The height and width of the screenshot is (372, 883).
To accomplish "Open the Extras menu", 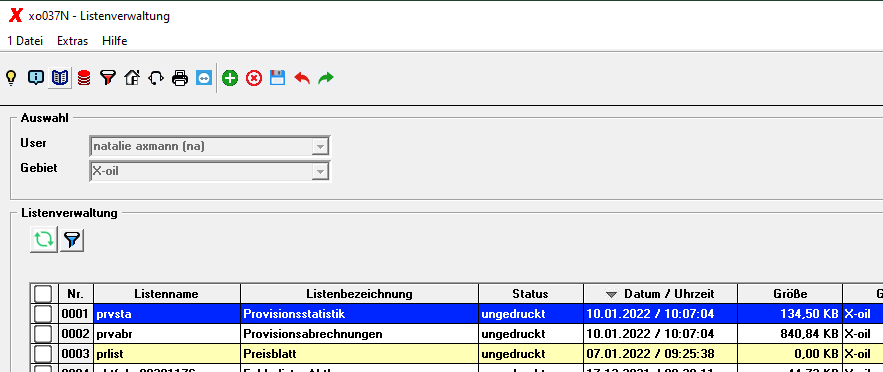I will click(73, 41).
